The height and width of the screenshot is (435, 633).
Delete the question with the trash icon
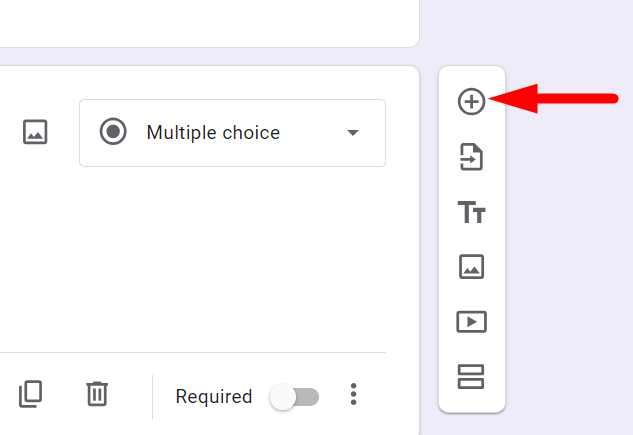(x=97, y=394)
